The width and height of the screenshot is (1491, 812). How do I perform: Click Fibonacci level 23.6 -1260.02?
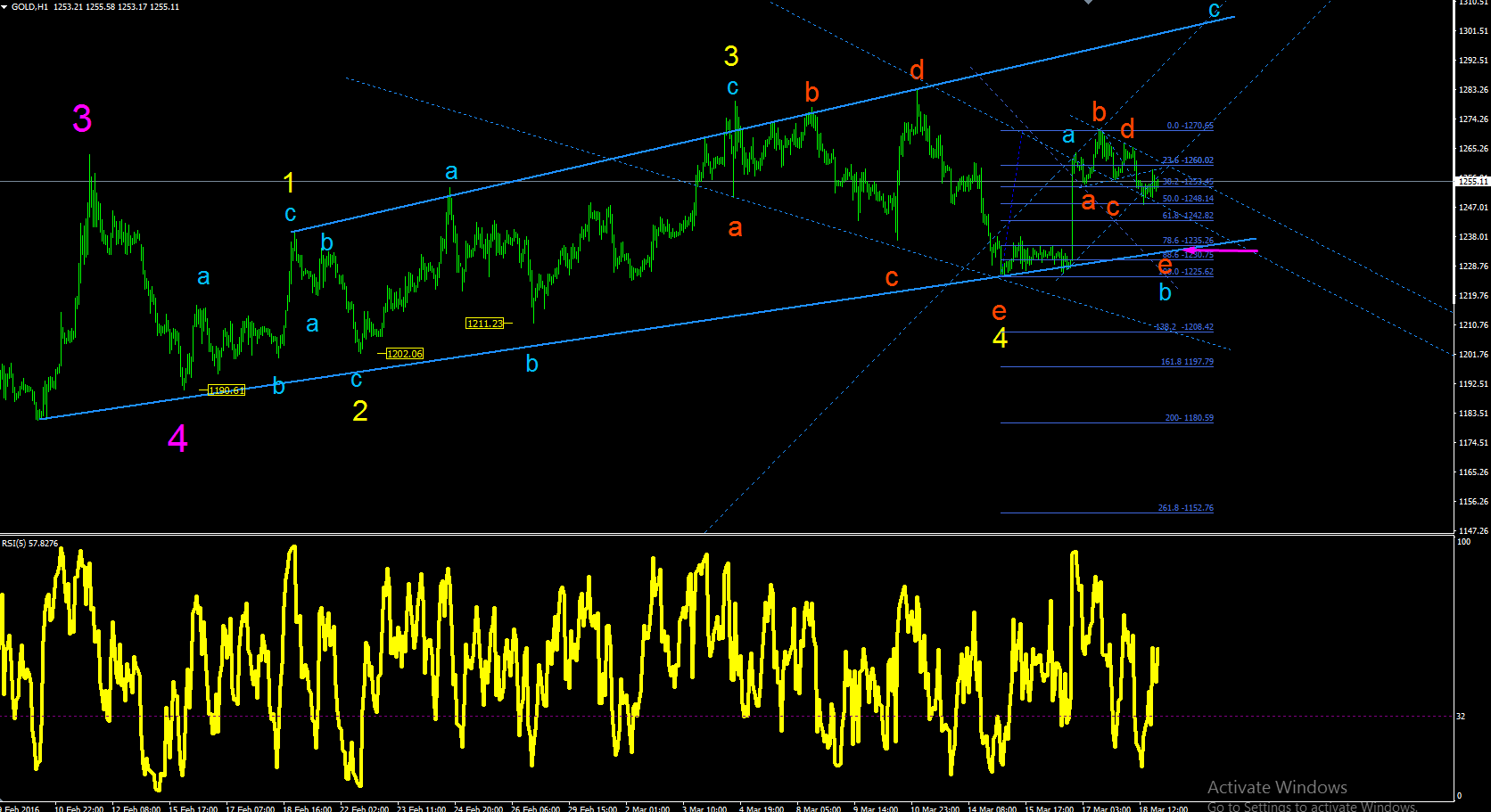[x=1187, y=160]
